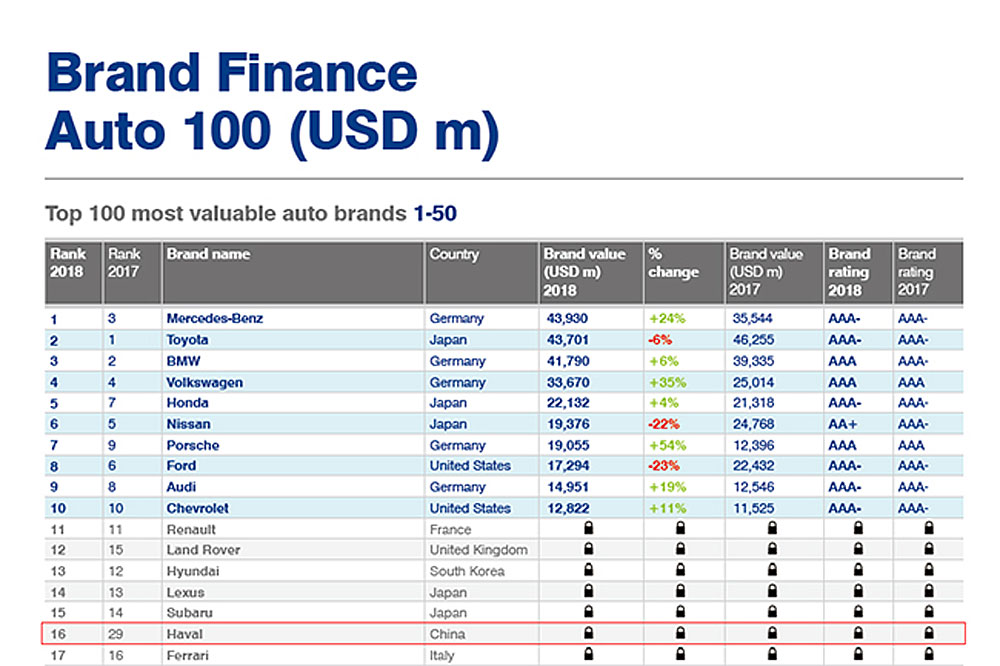Click Subaru's 2017 brand value lock
This screenshot has height=666, width=1000.
pos(770,613)
